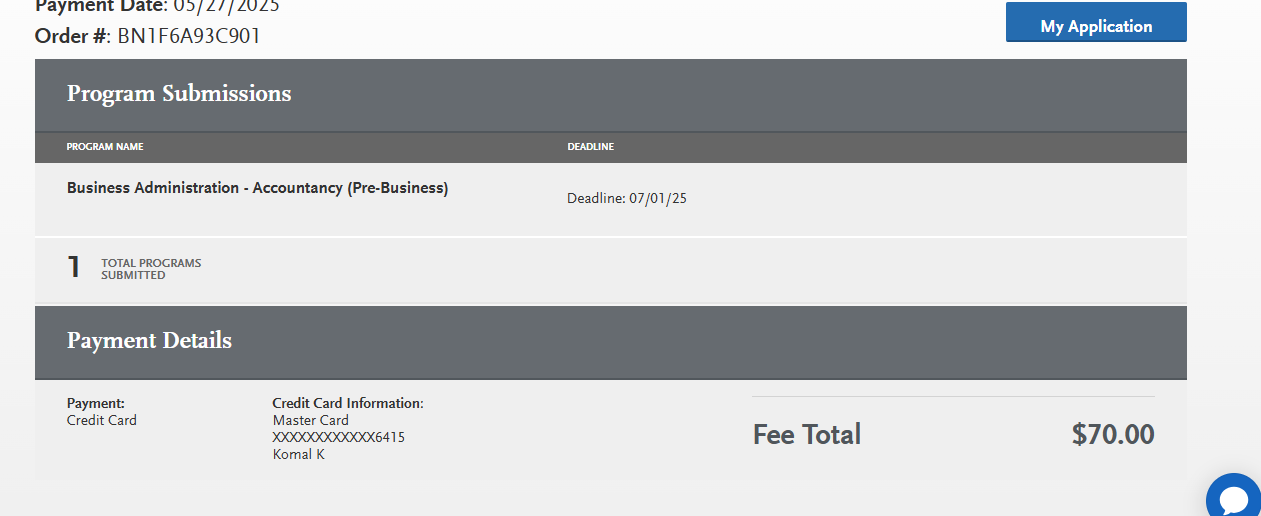Click the $70.00 fee amount
Screen dimensions: 1261x516
[1113, 434]
